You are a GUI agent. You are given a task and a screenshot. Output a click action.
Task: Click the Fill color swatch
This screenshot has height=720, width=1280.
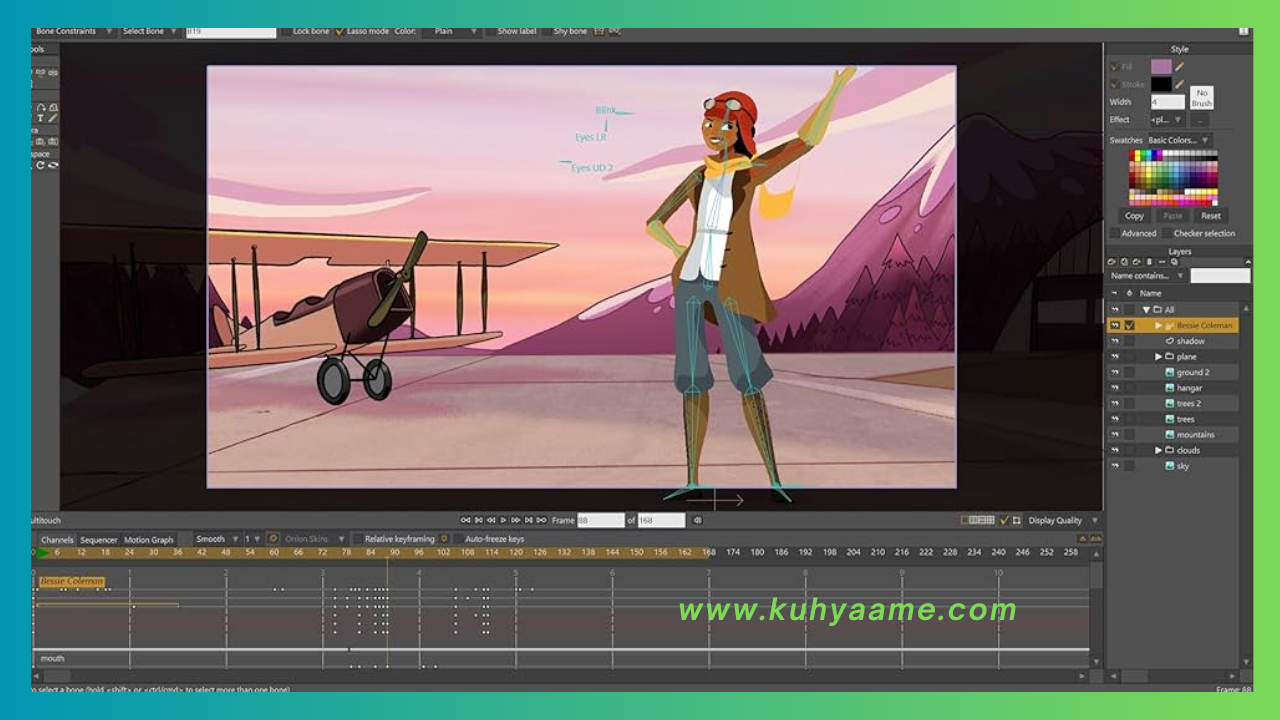[1161, 67]
